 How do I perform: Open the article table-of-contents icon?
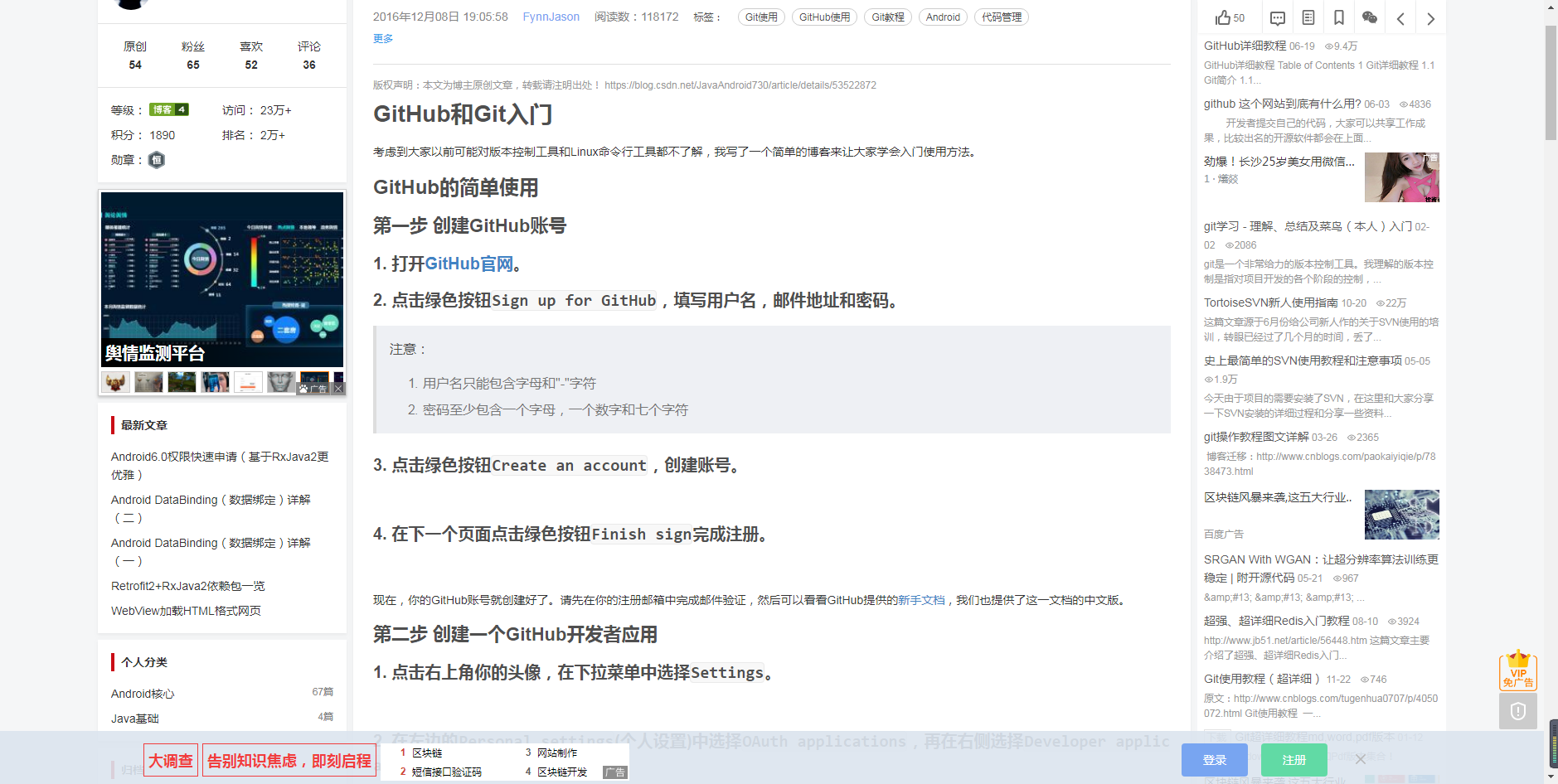(x=1308, y=17)
